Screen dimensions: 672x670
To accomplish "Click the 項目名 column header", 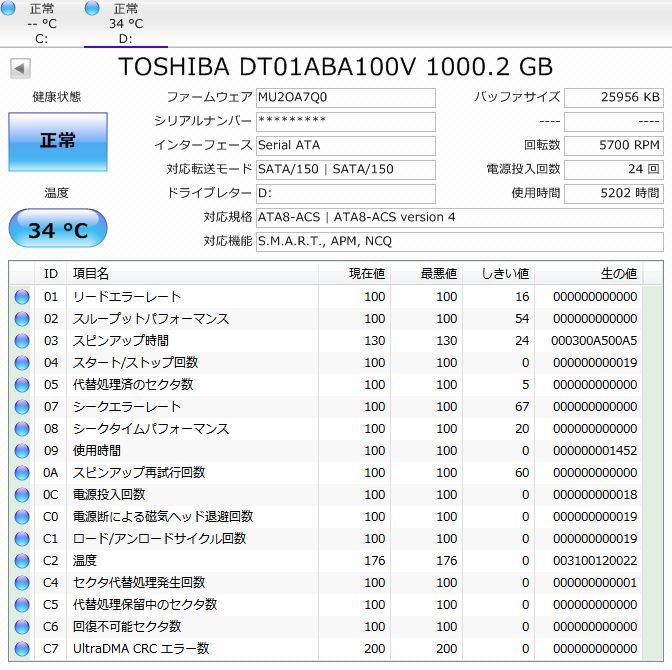I will (x=190, y=273).
